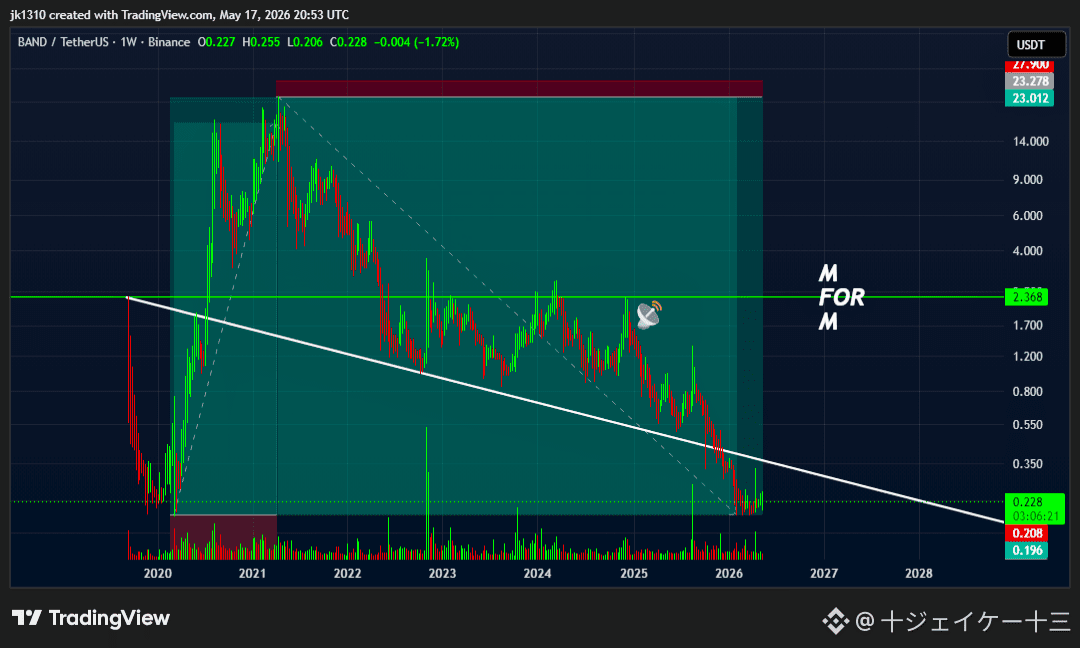Click the 6.000 price axis label

[1028, 216]
